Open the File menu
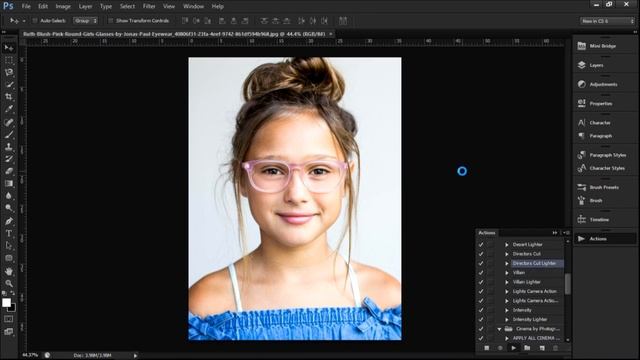 pyautogui.click(x=26, y=7)
